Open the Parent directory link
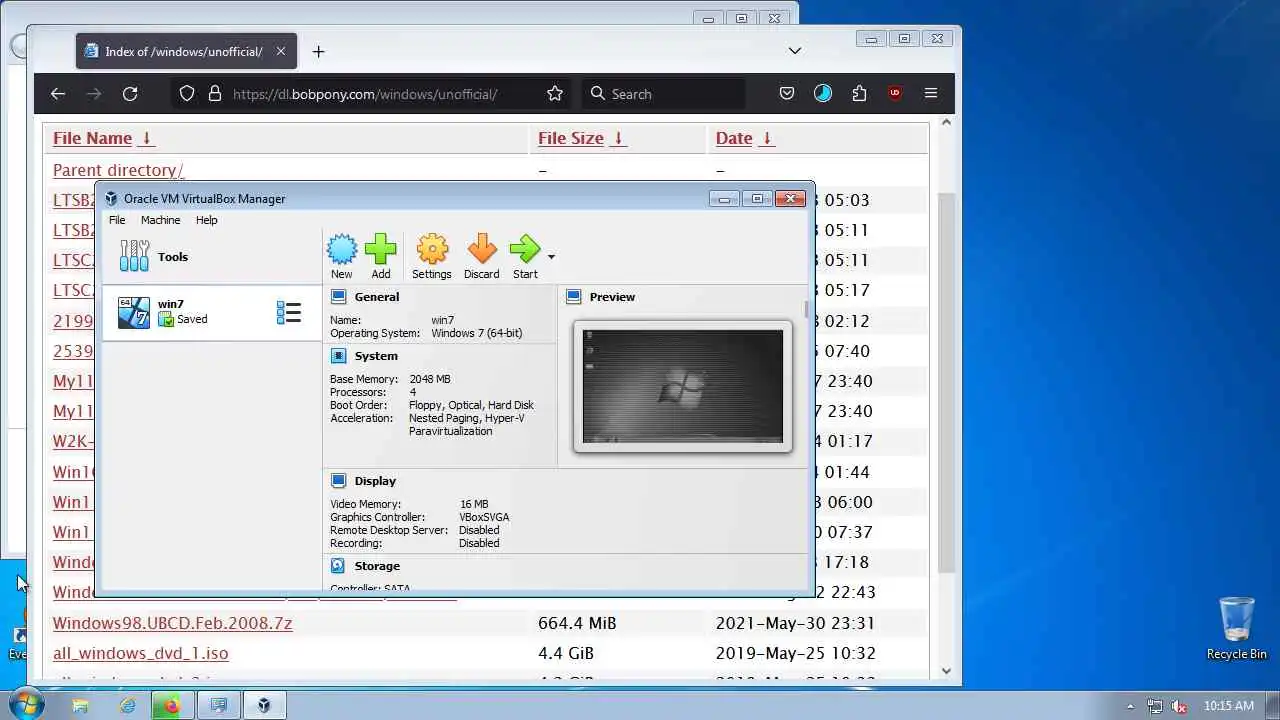 coord(118,170)
